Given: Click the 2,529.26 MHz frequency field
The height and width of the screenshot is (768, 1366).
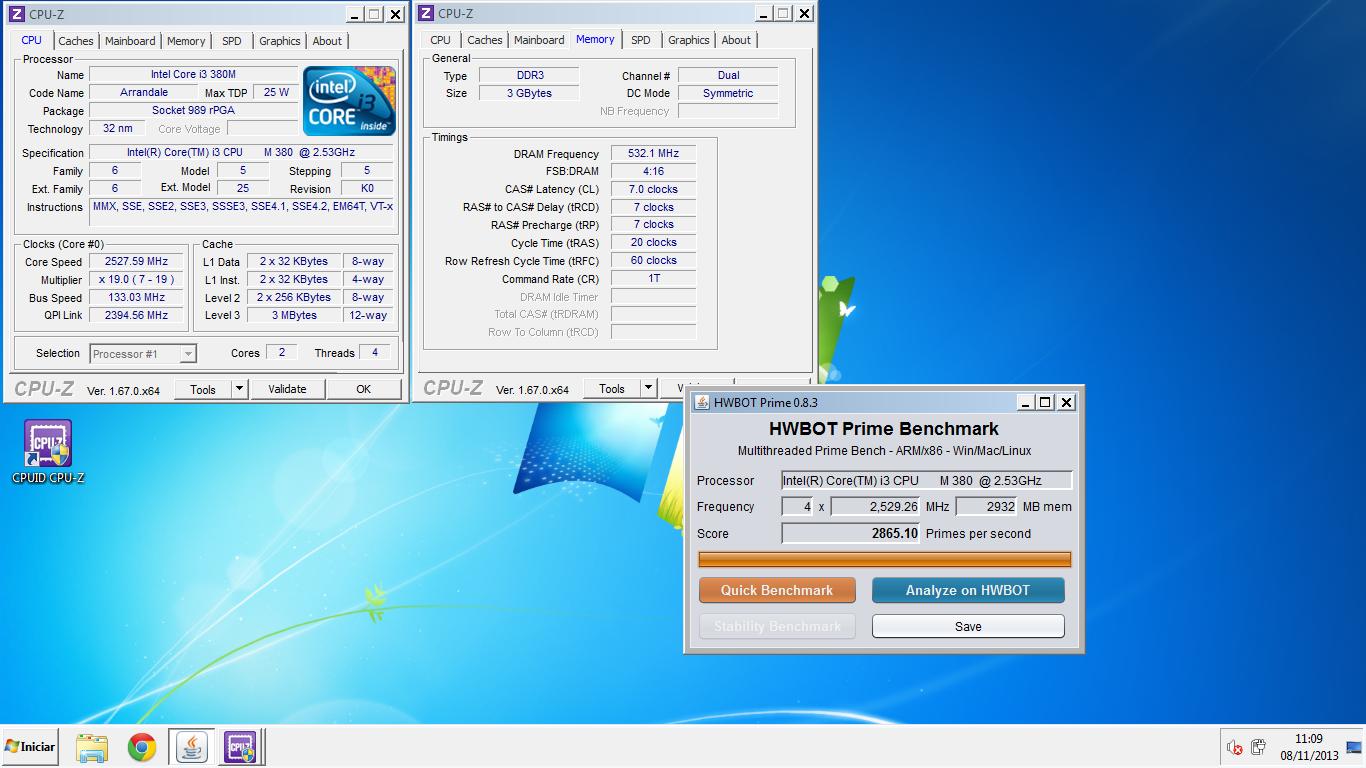Looking at the screenshot, I should (x=875, y=506).
